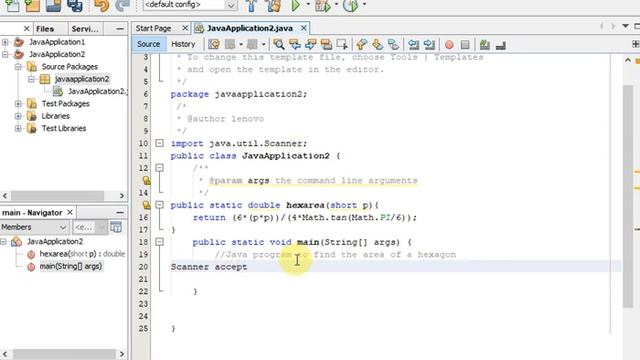Minimize the Navigator panel

click(x=120, y=212)
